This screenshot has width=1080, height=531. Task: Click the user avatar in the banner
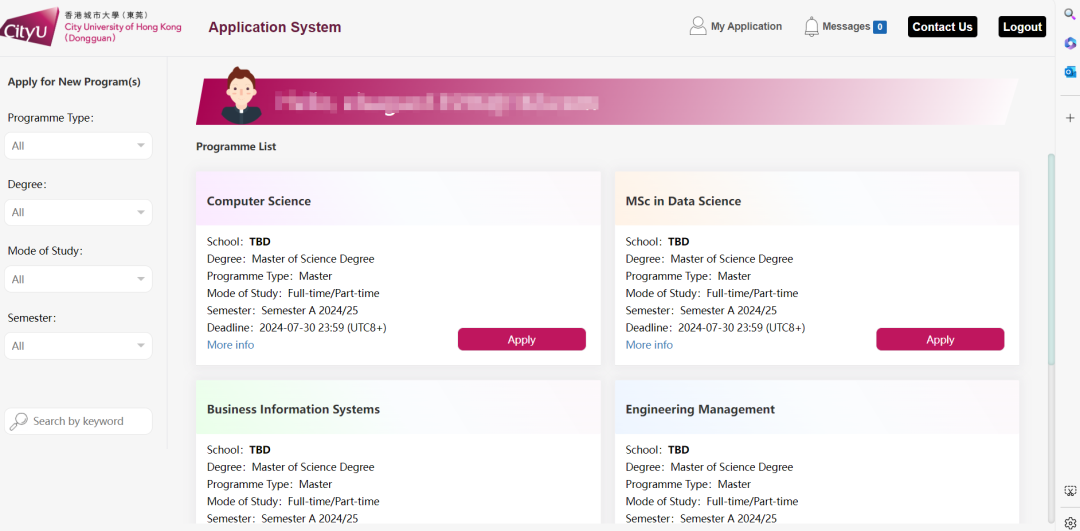[241, 96]
